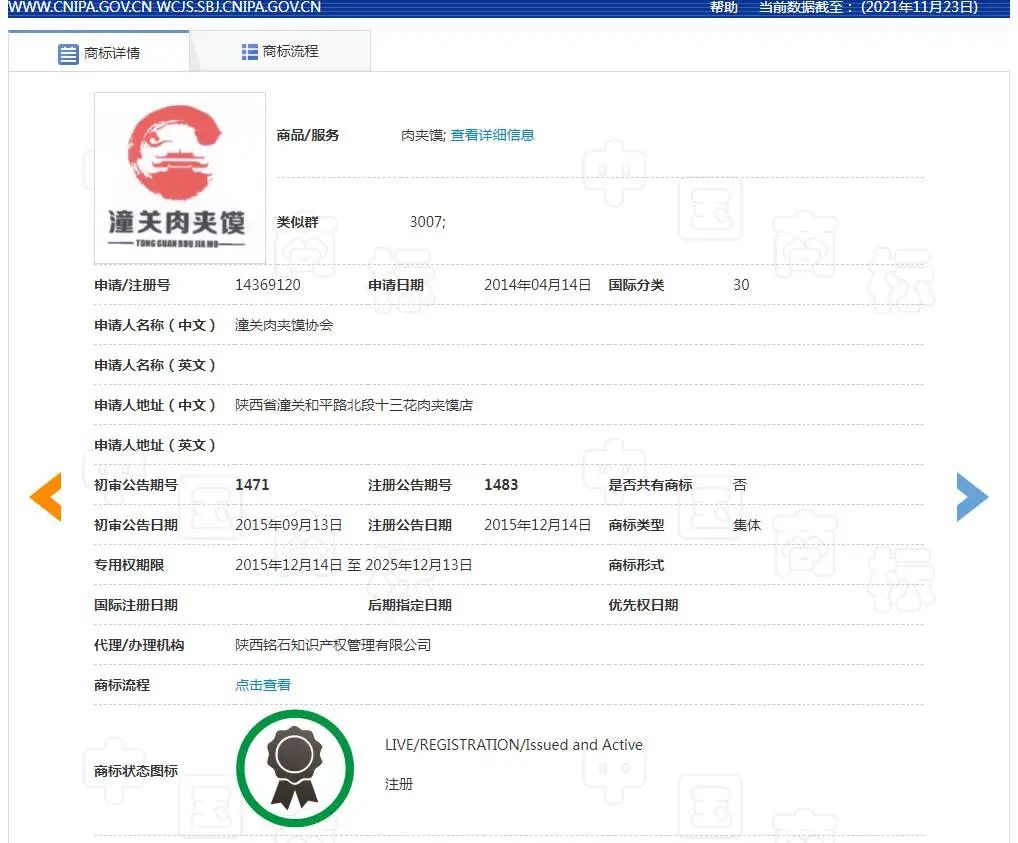Click the grid icon on 商标流程 tab
The image size is (1018, 843).
click(250, 51)
